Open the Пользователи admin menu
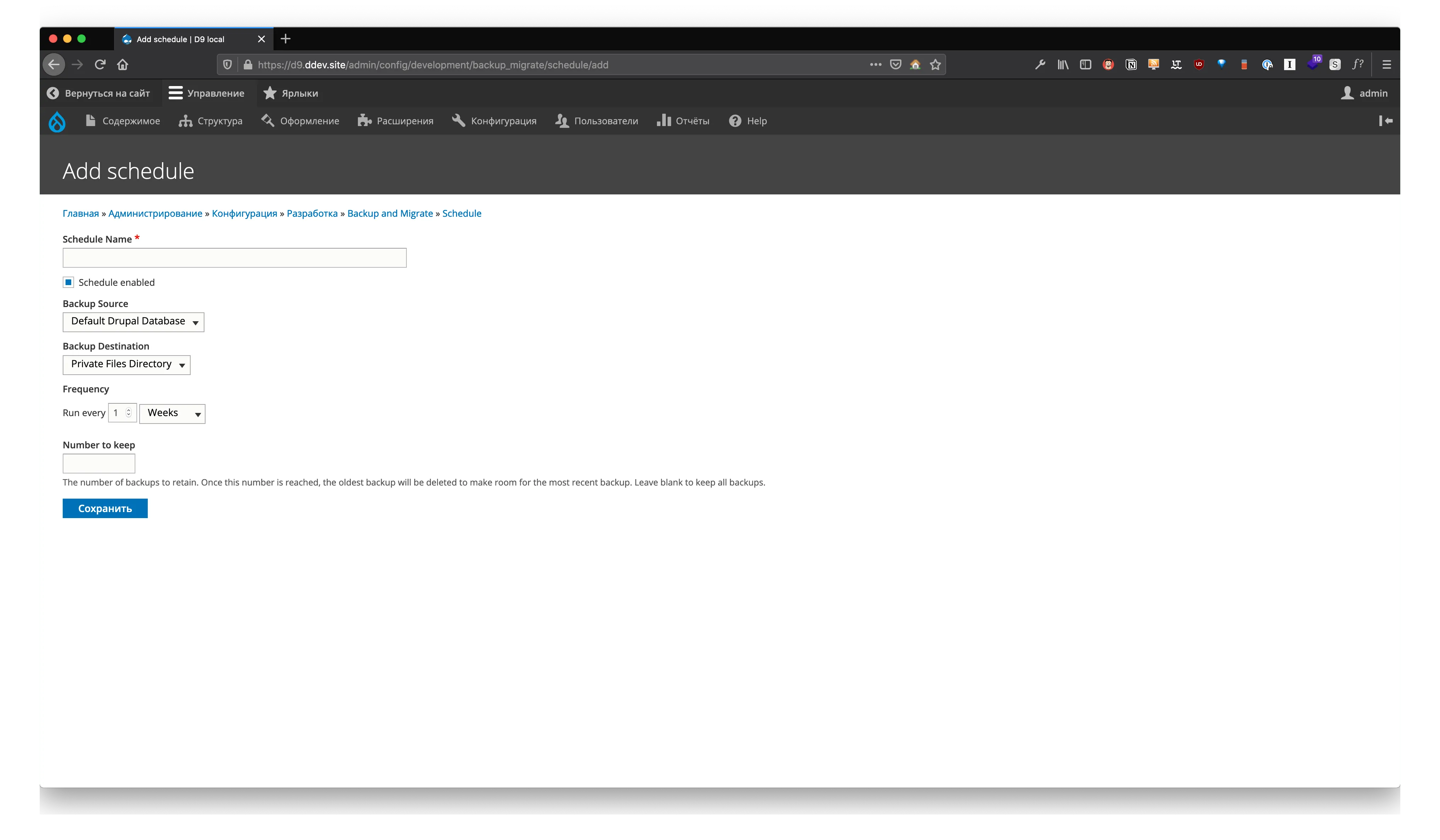The height and width of the screenshot is (840, 1440). pos(597,121)
